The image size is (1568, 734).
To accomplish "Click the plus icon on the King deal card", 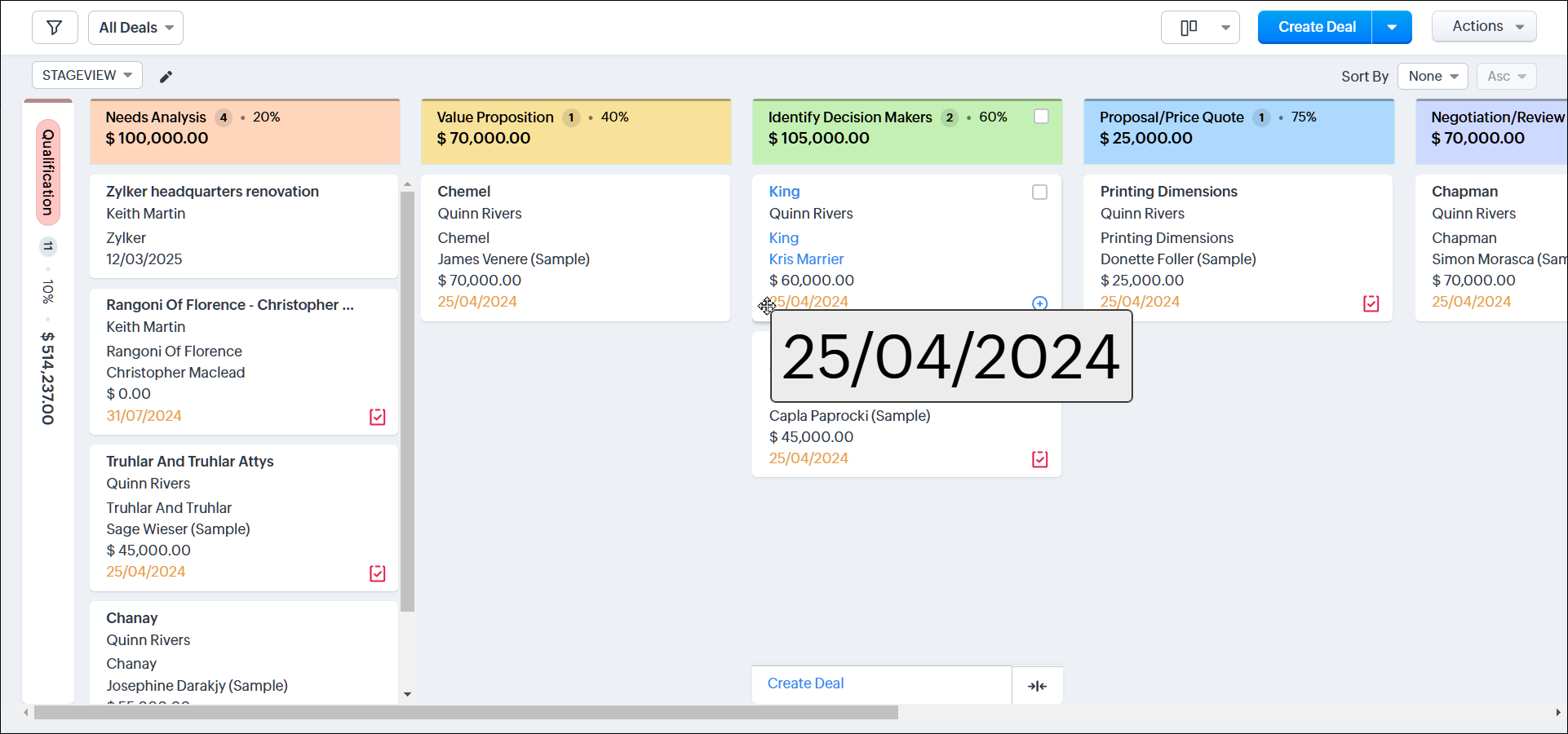I will click(1039, 303).
